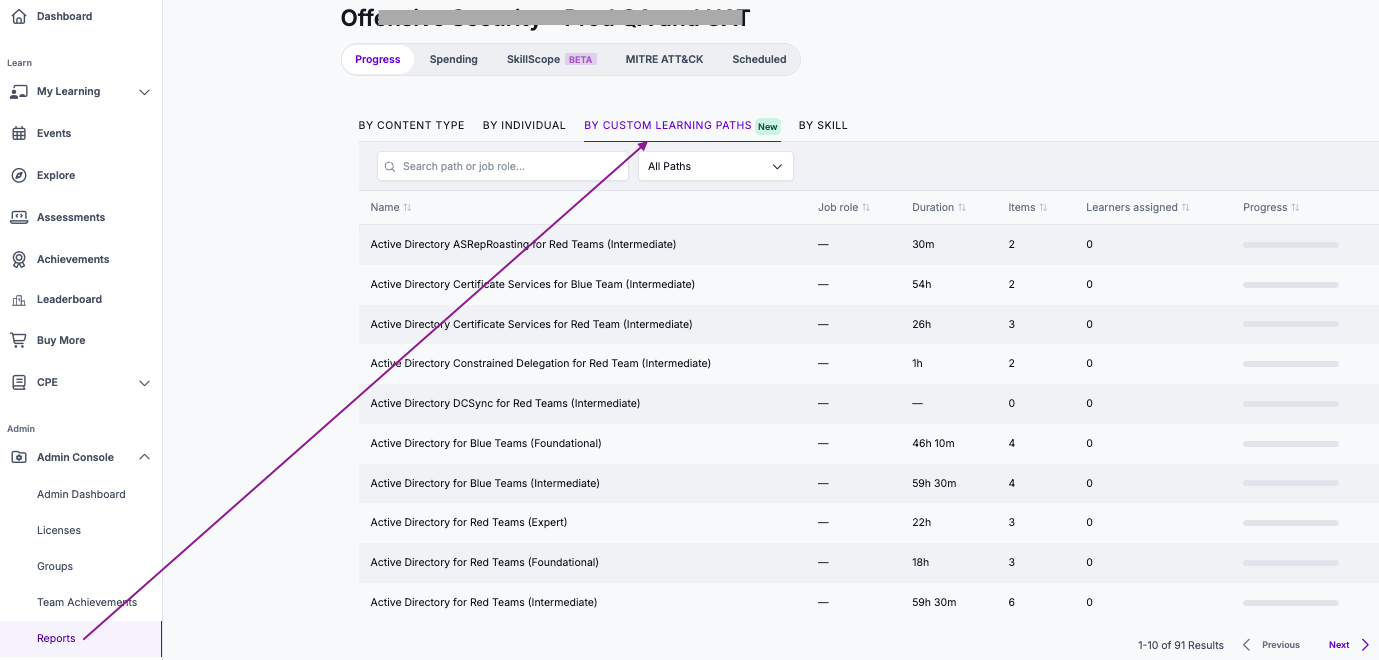This screenshot has width=1379, height=660.
Task: Open Licenses in sidebar
Action: [x=59, y=530]
